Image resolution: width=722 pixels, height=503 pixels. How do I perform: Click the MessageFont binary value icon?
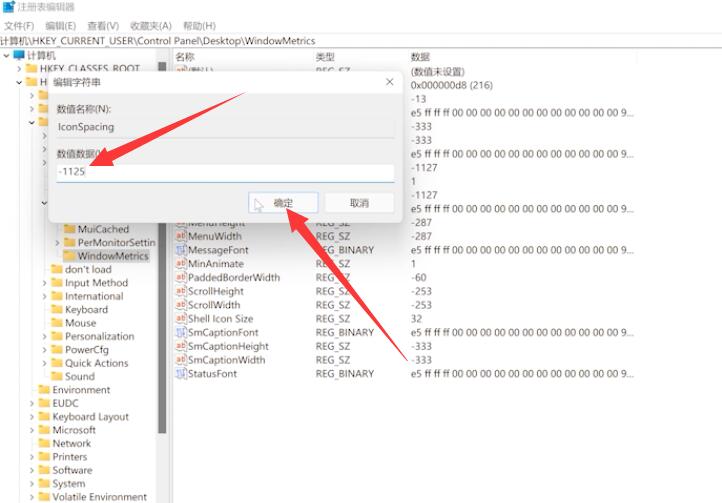tap(181, 250)
